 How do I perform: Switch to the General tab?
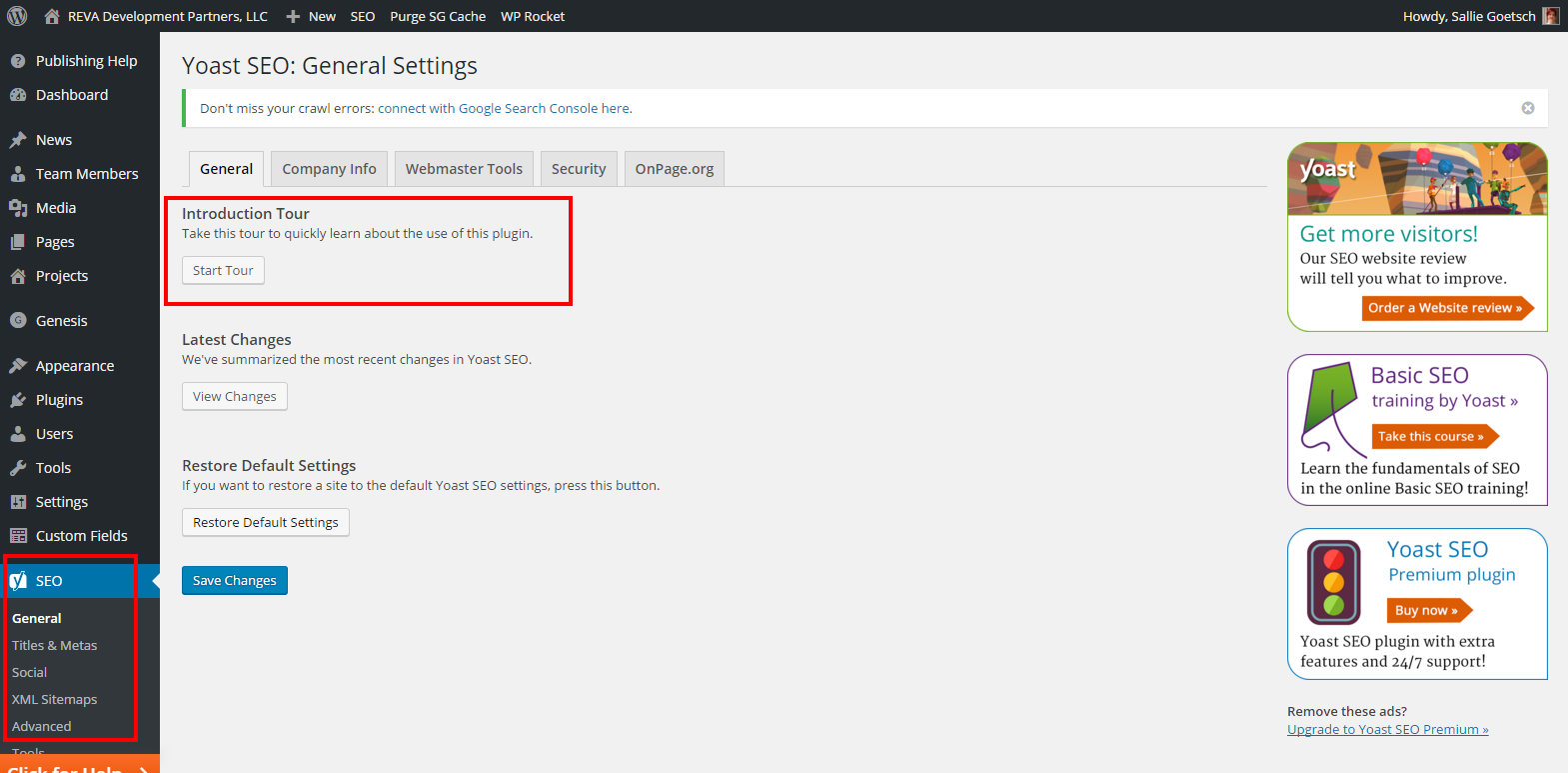click(227, 169)
